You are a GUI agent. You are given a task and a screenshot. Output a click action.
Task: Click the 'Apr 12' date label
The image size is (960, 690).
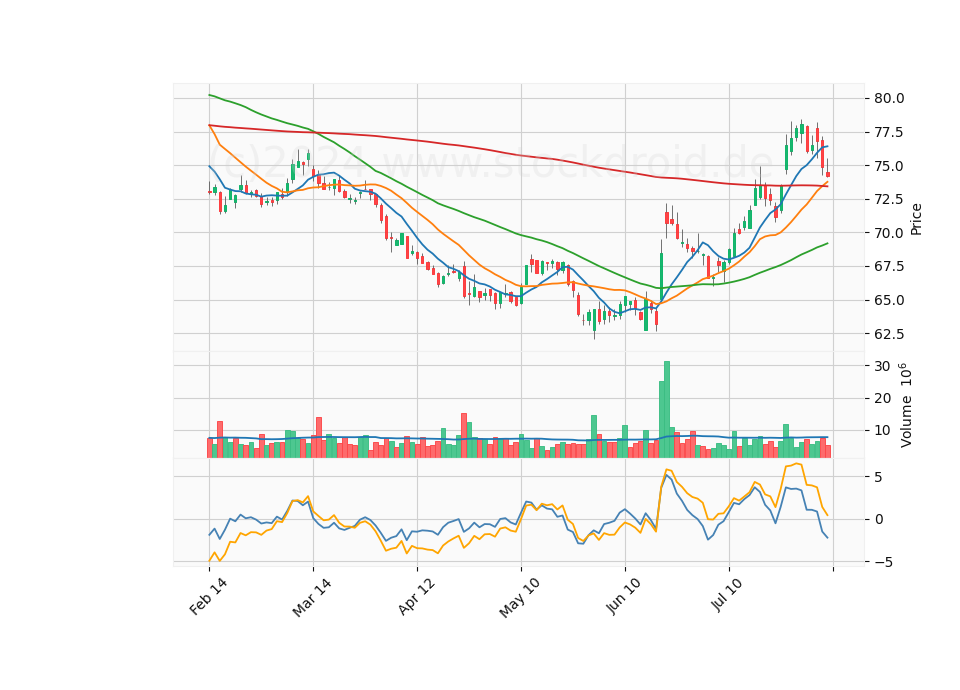(417, 596)
